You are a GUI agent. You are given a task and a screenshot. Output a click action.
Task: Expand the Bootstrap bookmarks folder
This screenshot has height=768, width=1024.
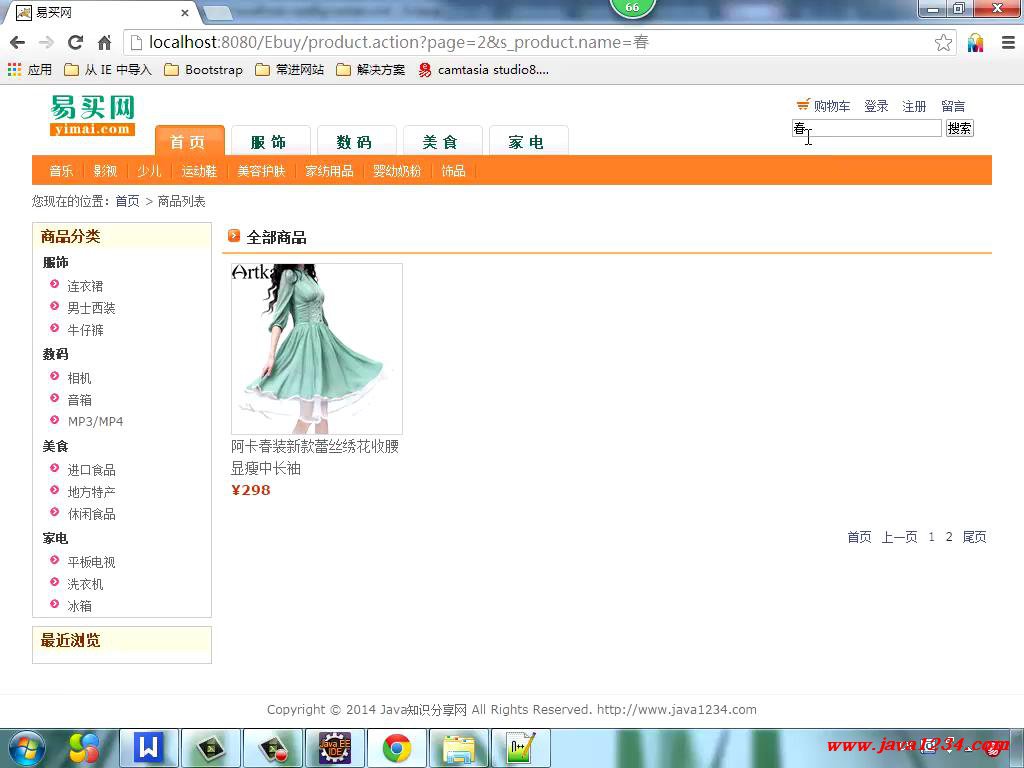click(203, 70)
